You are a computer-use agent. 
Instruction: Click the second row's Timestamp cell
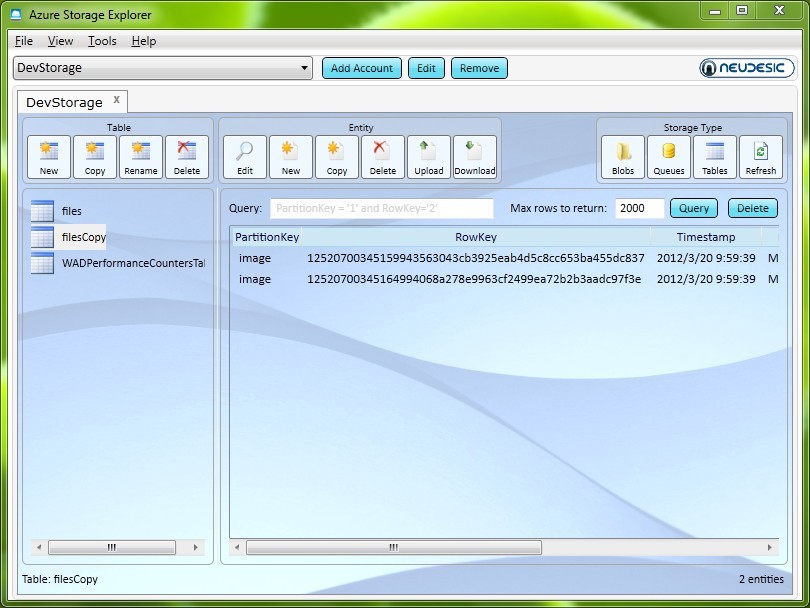[706, 279]
